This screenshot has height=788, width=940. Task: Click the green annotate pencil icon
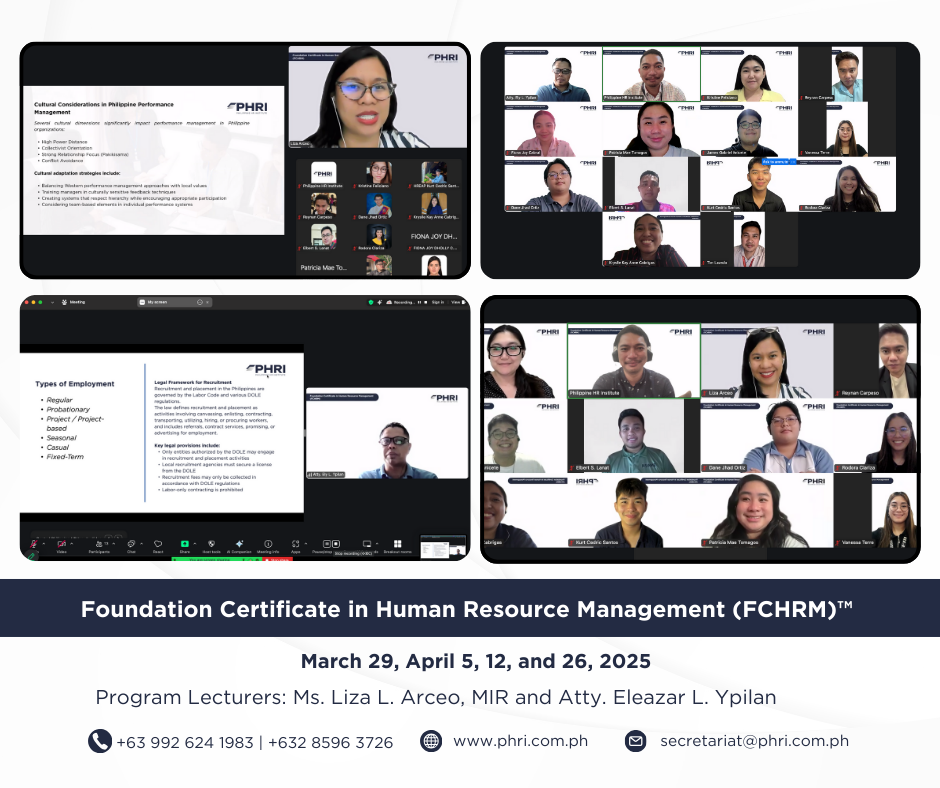click(x=31, y=556)
